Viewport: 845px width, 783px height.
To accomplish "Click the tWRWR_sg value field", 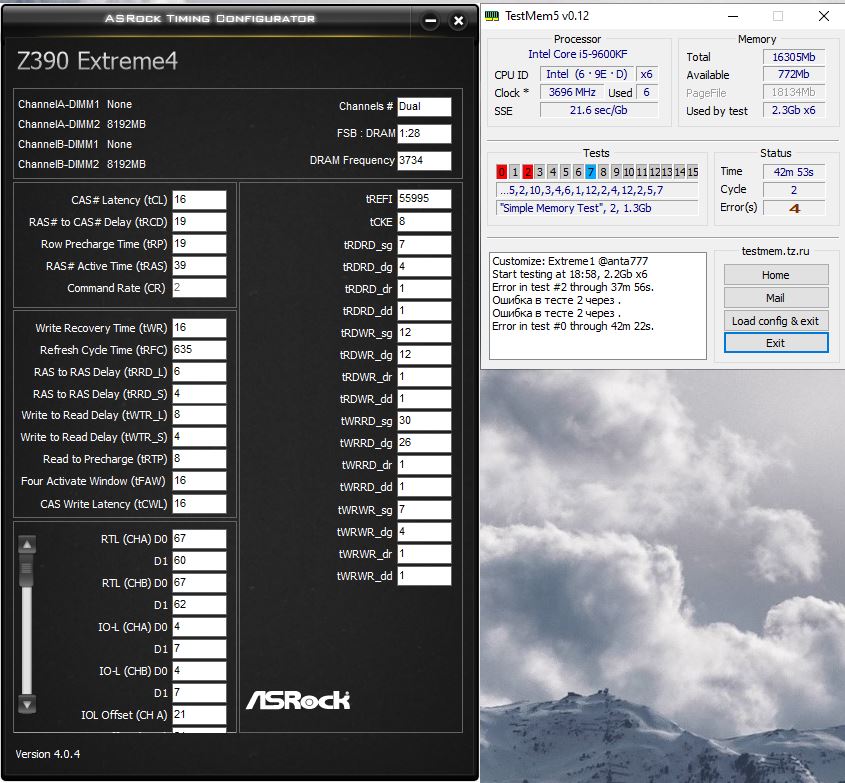I will tap(424, 510).
